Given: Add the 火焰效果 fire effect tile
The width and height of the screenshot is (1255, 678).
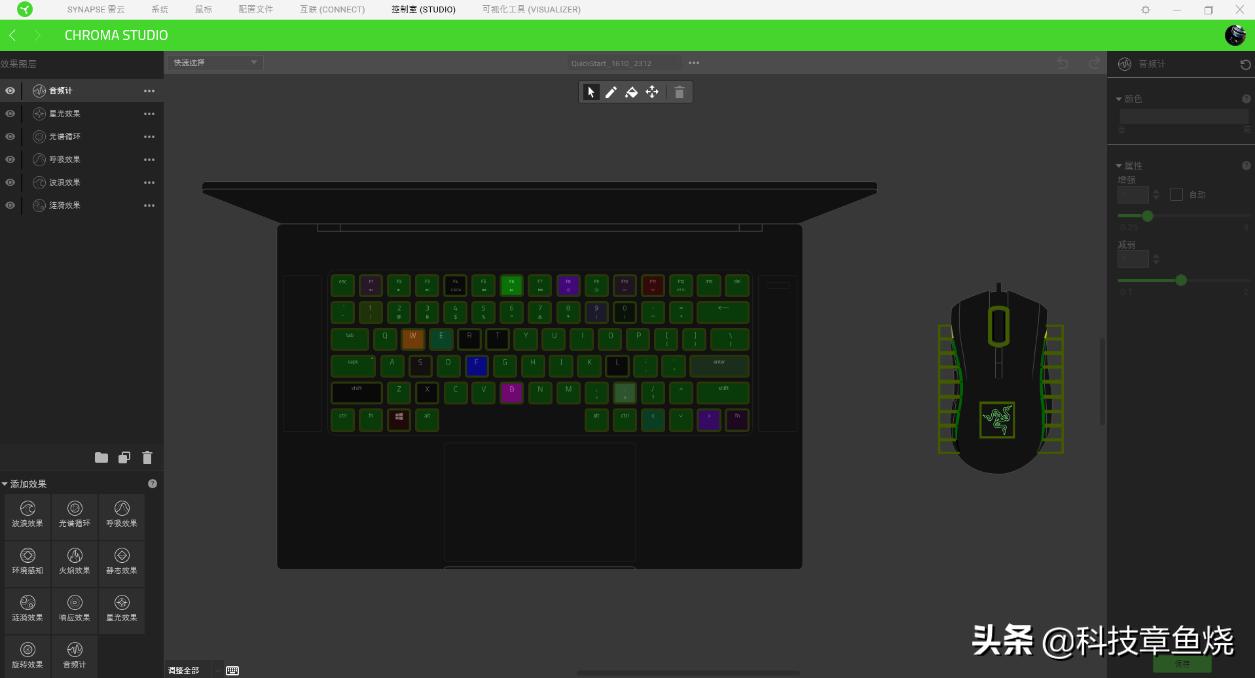Looking at the screenshot, I should 75,562.
